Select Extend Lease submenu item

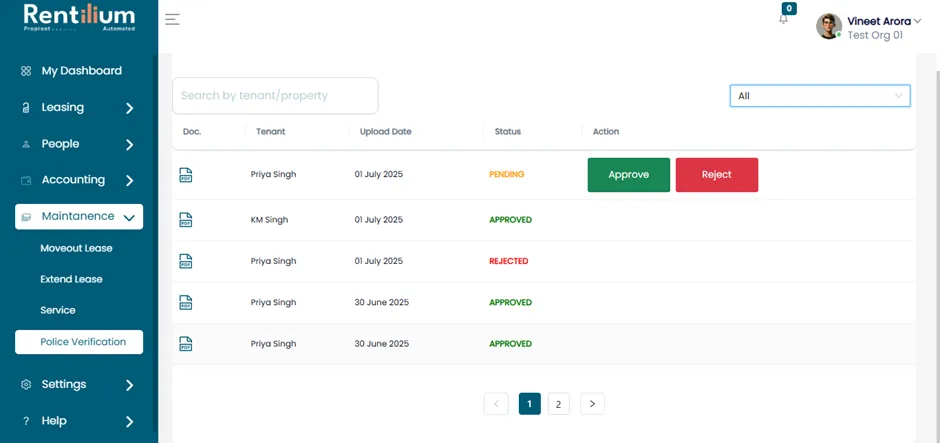pos(71,279)
